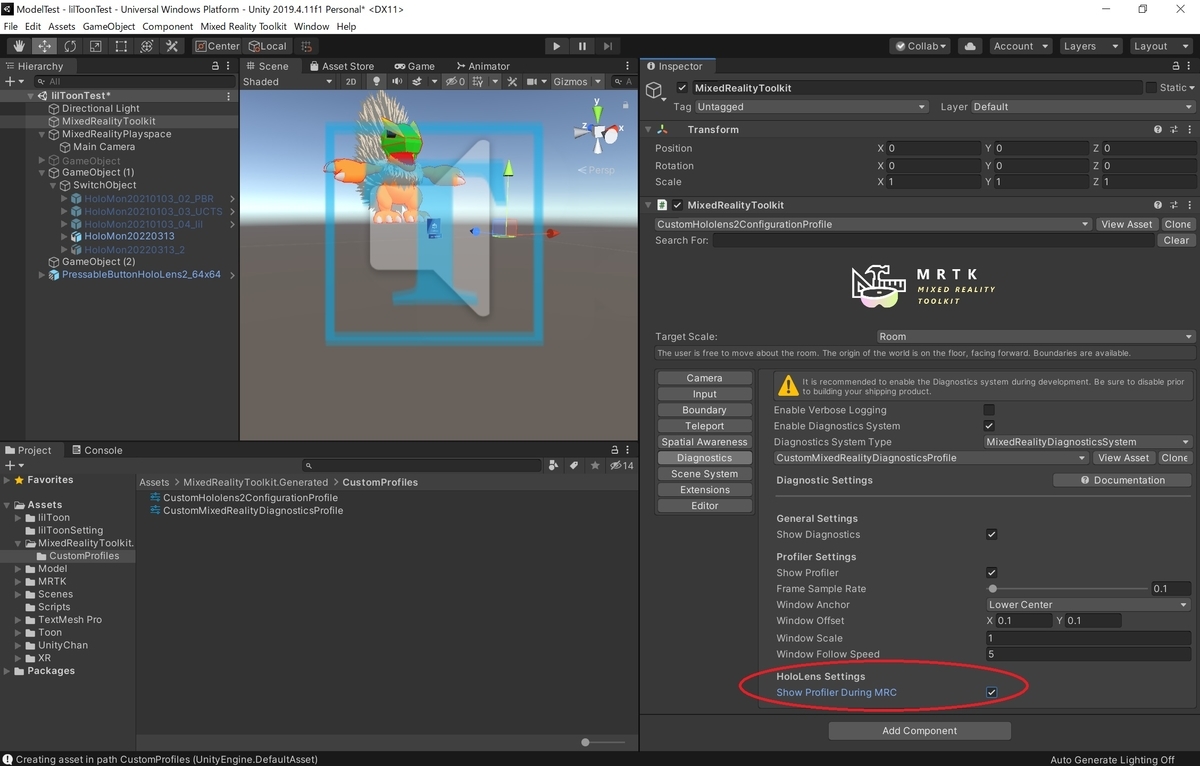Open the Tag dropdown
Screen dimensions: 1200x766
point(811,107)
